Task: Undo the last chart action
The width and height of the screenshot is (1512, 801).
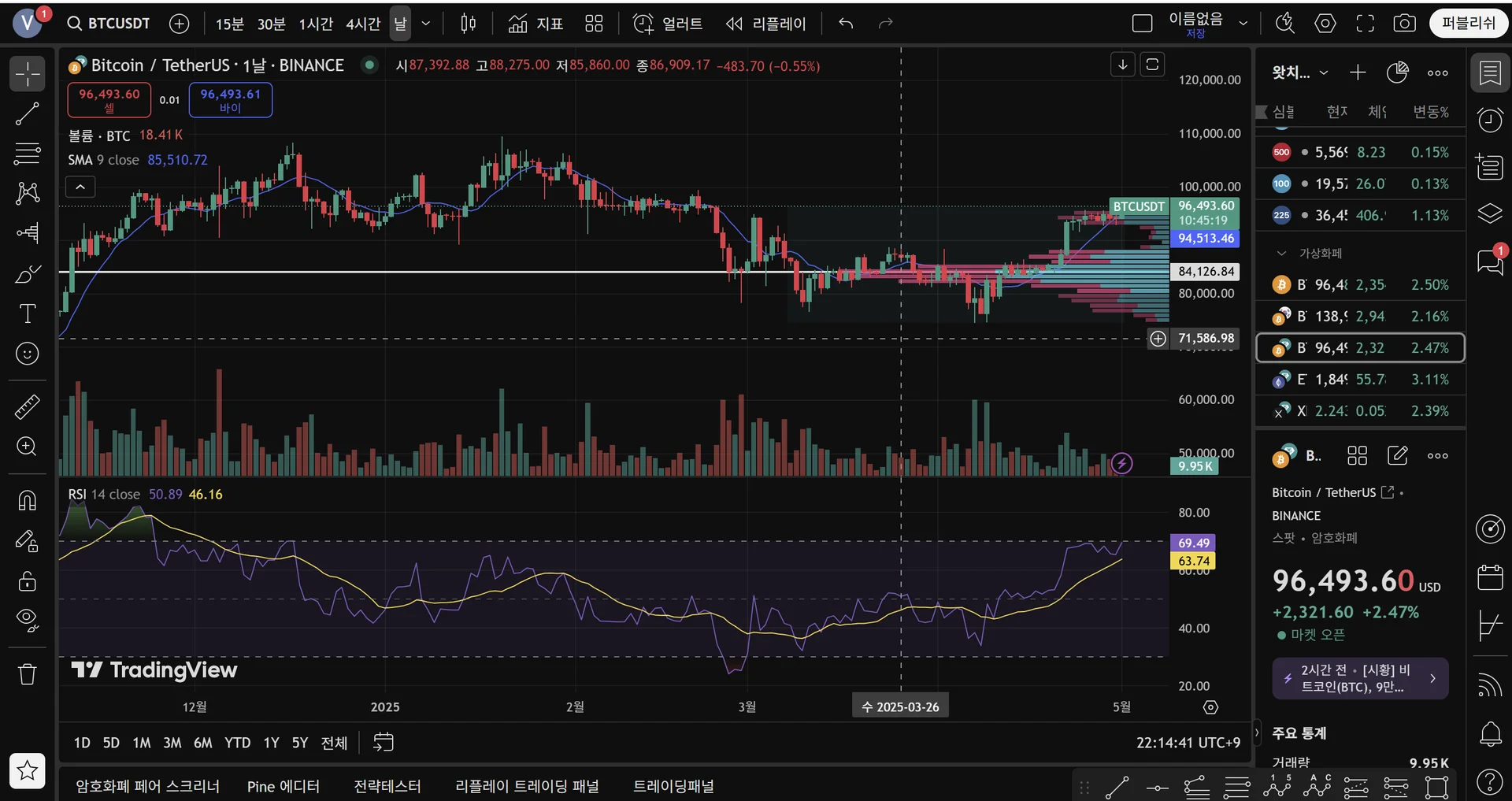Action: click(846, 24)
